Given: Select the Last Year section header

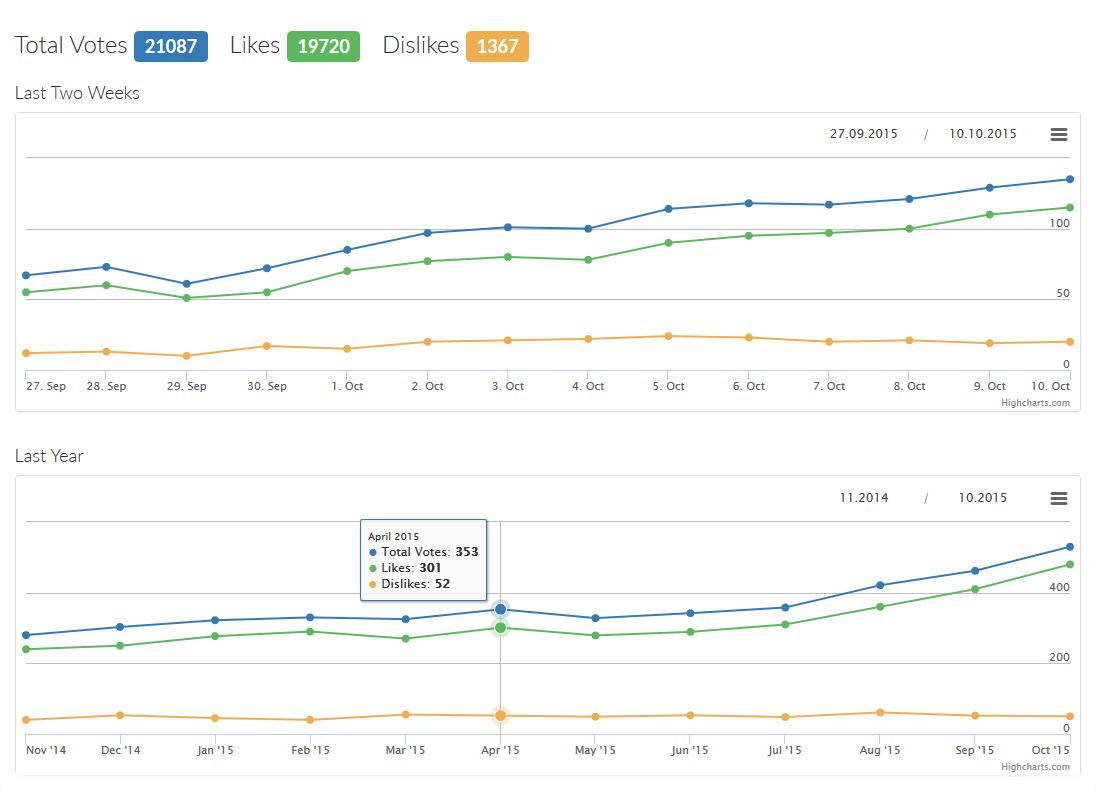Looking at the screenshot, I should click(49, 456).
